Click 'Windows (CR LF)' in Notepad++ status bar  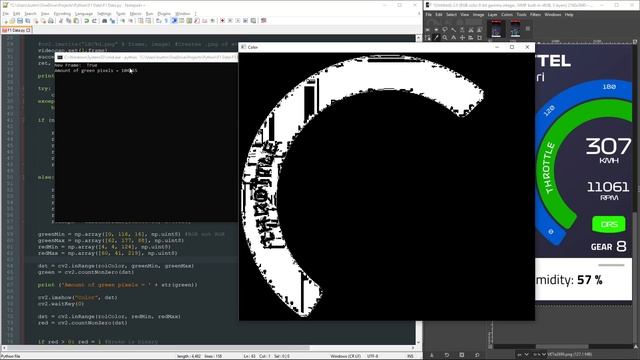tap(345, 356)
